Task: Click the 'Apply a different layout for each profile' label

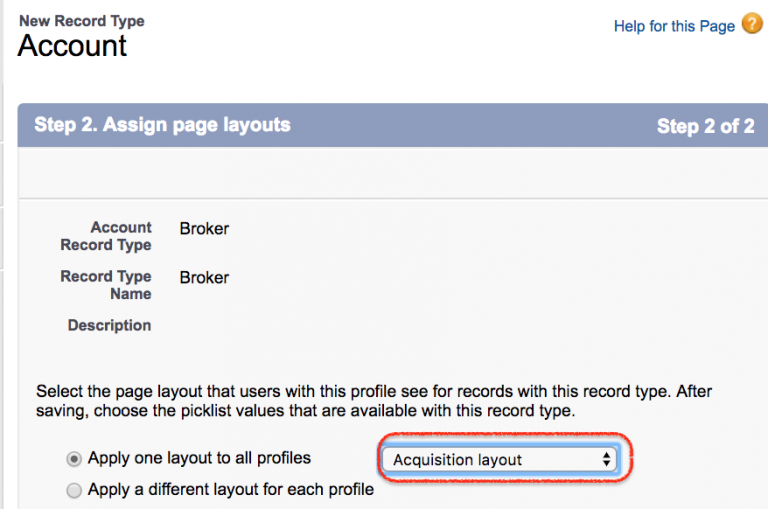Action: (230, 490)
